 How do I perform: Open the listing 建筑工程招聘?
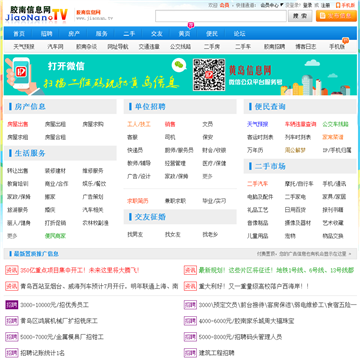tap(217, 353)
